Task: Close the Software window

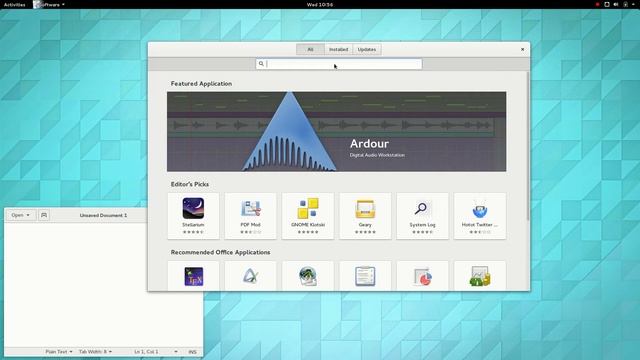Action: coord(522,49)
